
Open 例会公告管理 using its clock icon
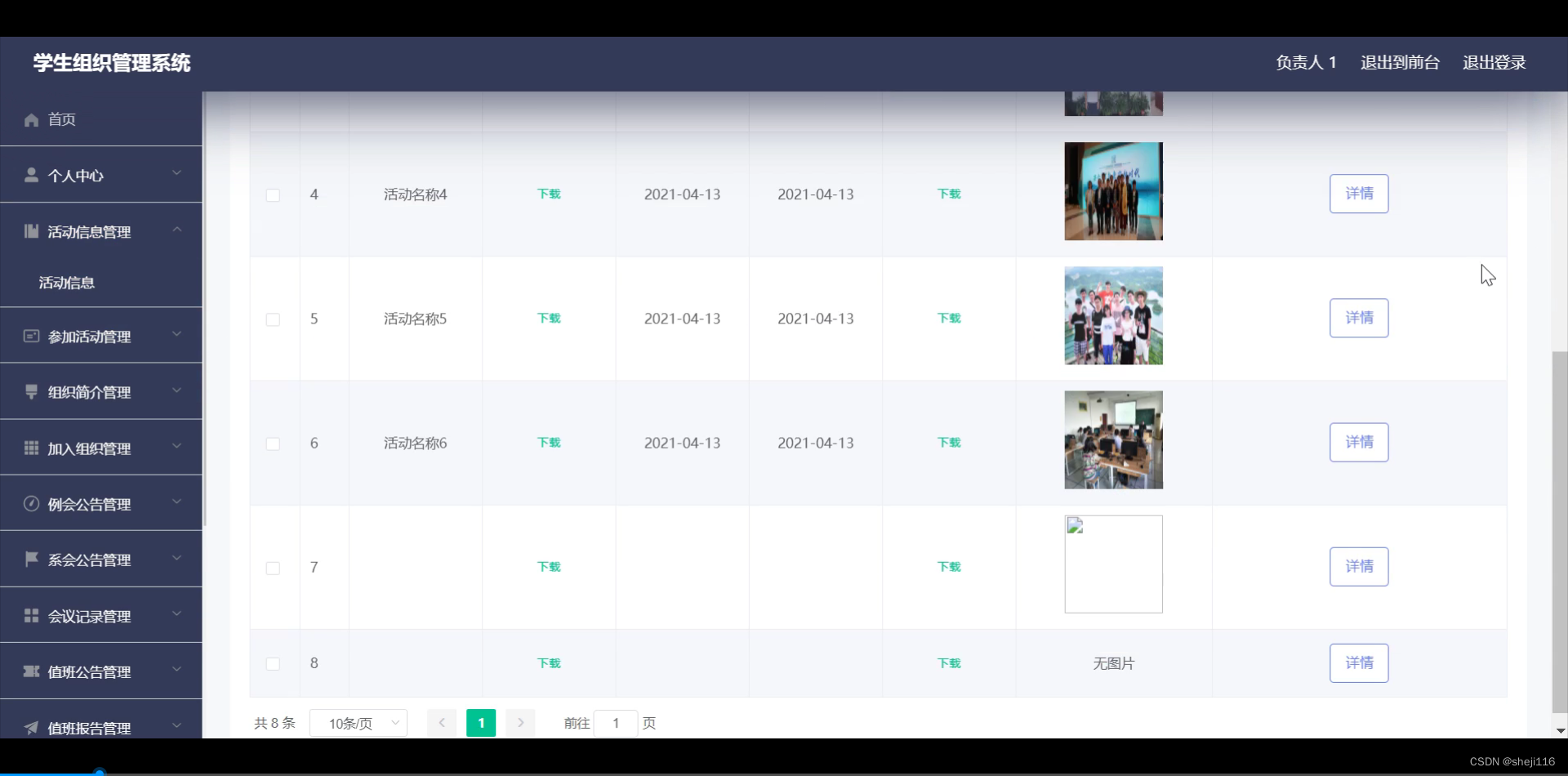pos(30,503)
